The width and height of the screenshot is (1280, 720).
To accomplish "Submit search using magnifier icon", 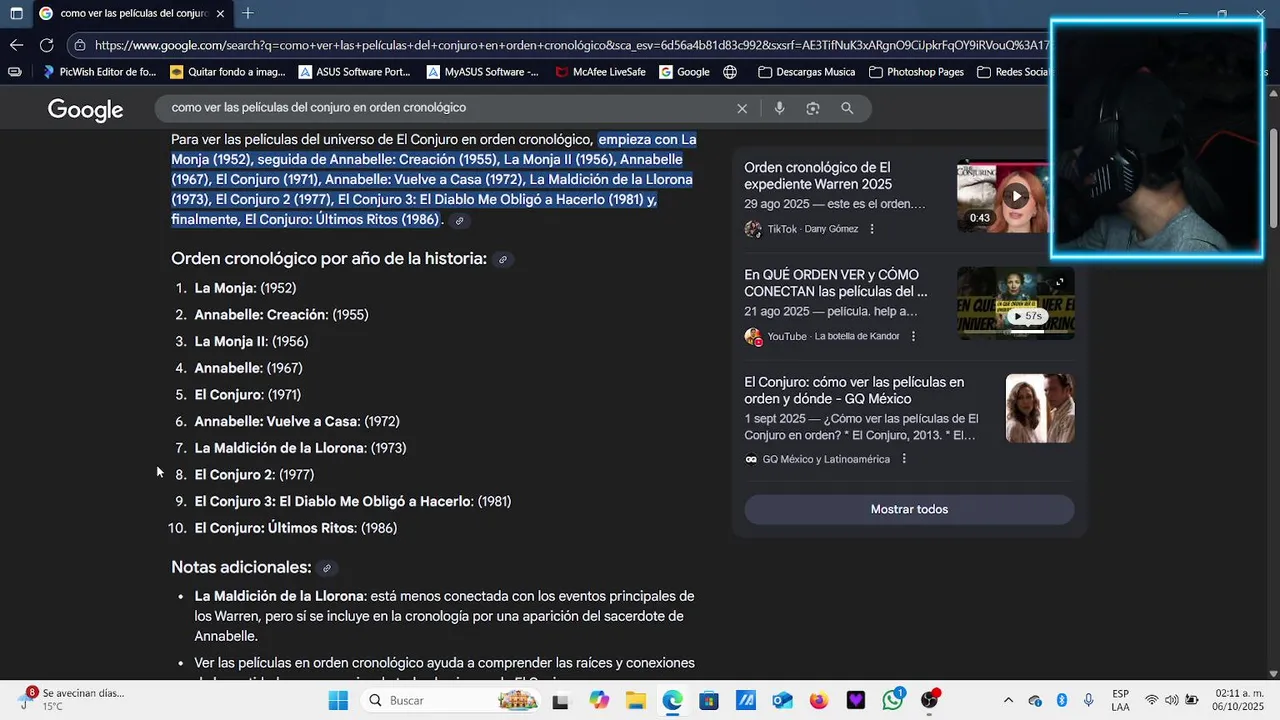I will pos(847,108).
